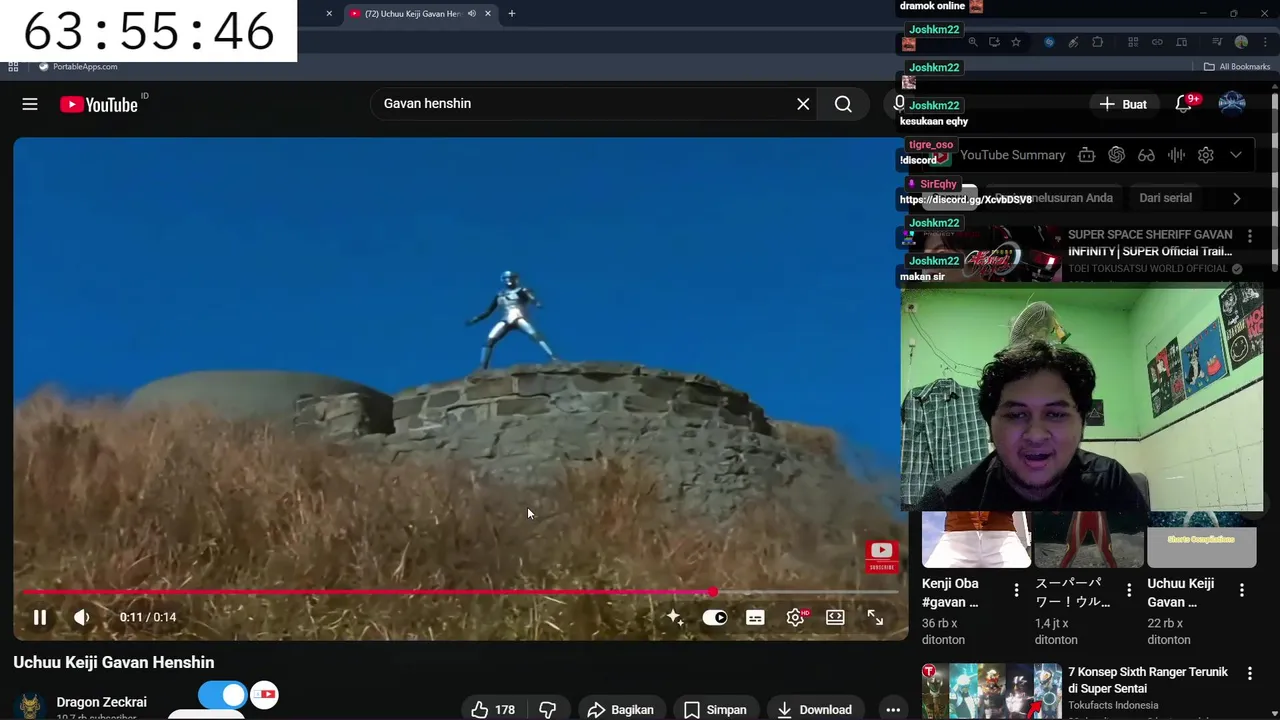Screen dimensions: 1280x720
Task: Click the glasses icon in YouTube Summary
Action: click(x=1146, y=155)
